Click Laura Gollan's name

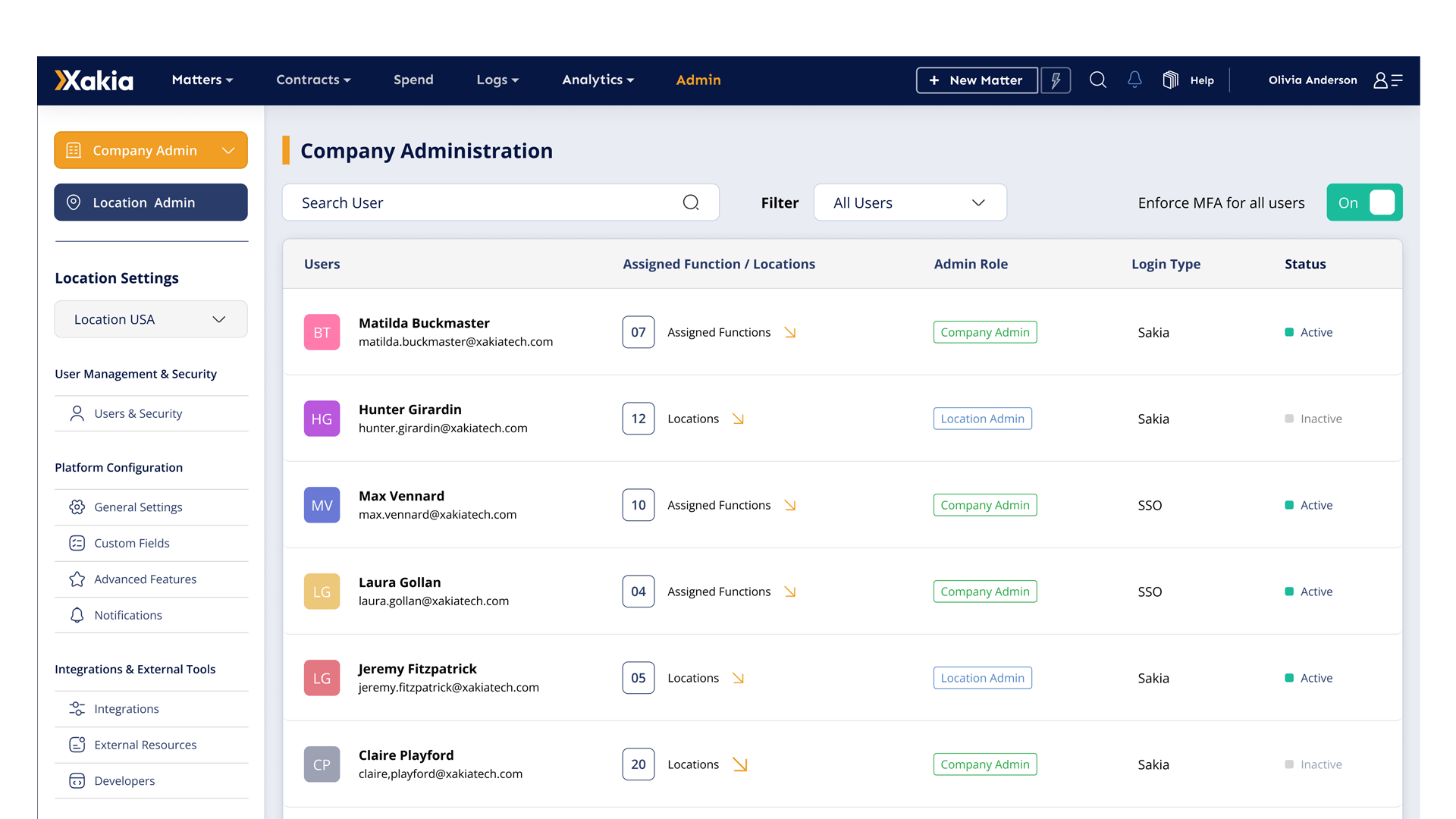pos(400,582)
